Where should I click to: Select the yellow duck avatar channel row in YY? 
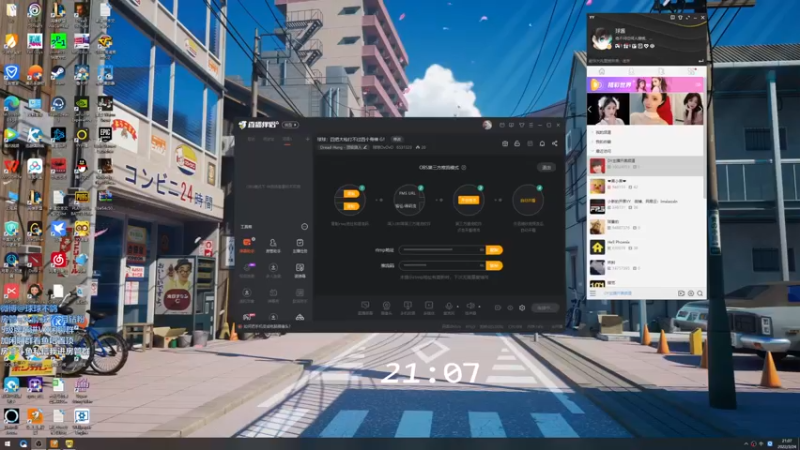[645, 186]
